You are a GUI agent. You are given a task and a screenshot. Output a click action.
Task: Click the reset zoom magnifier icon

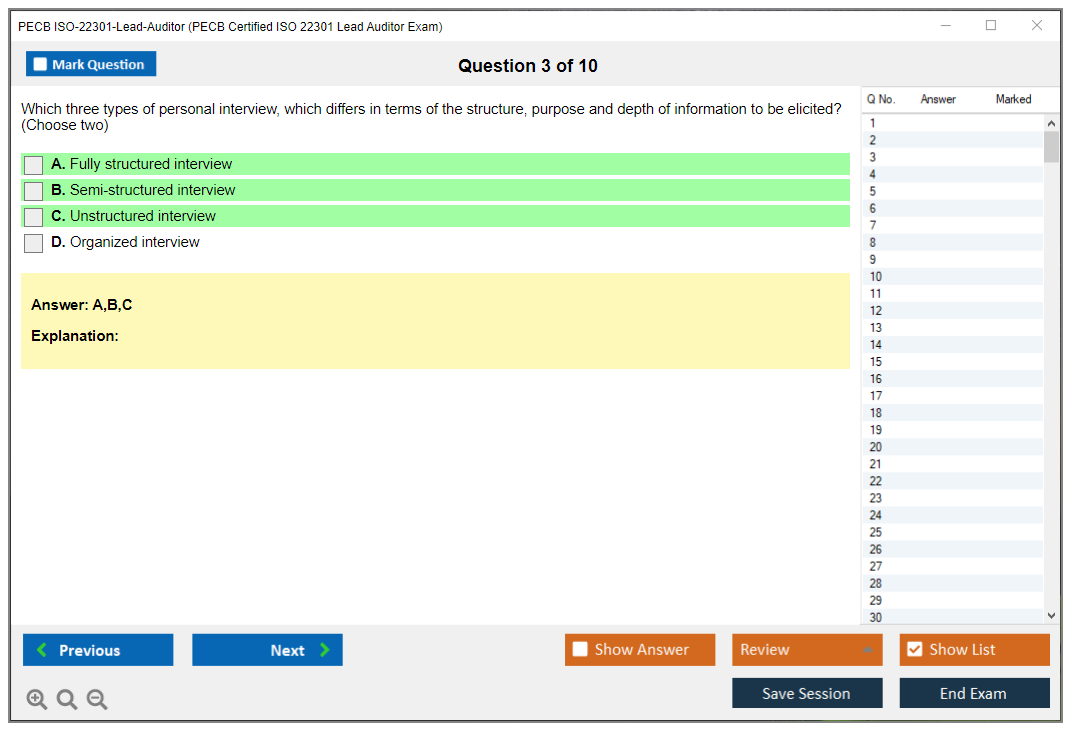(x=67, y=700)
